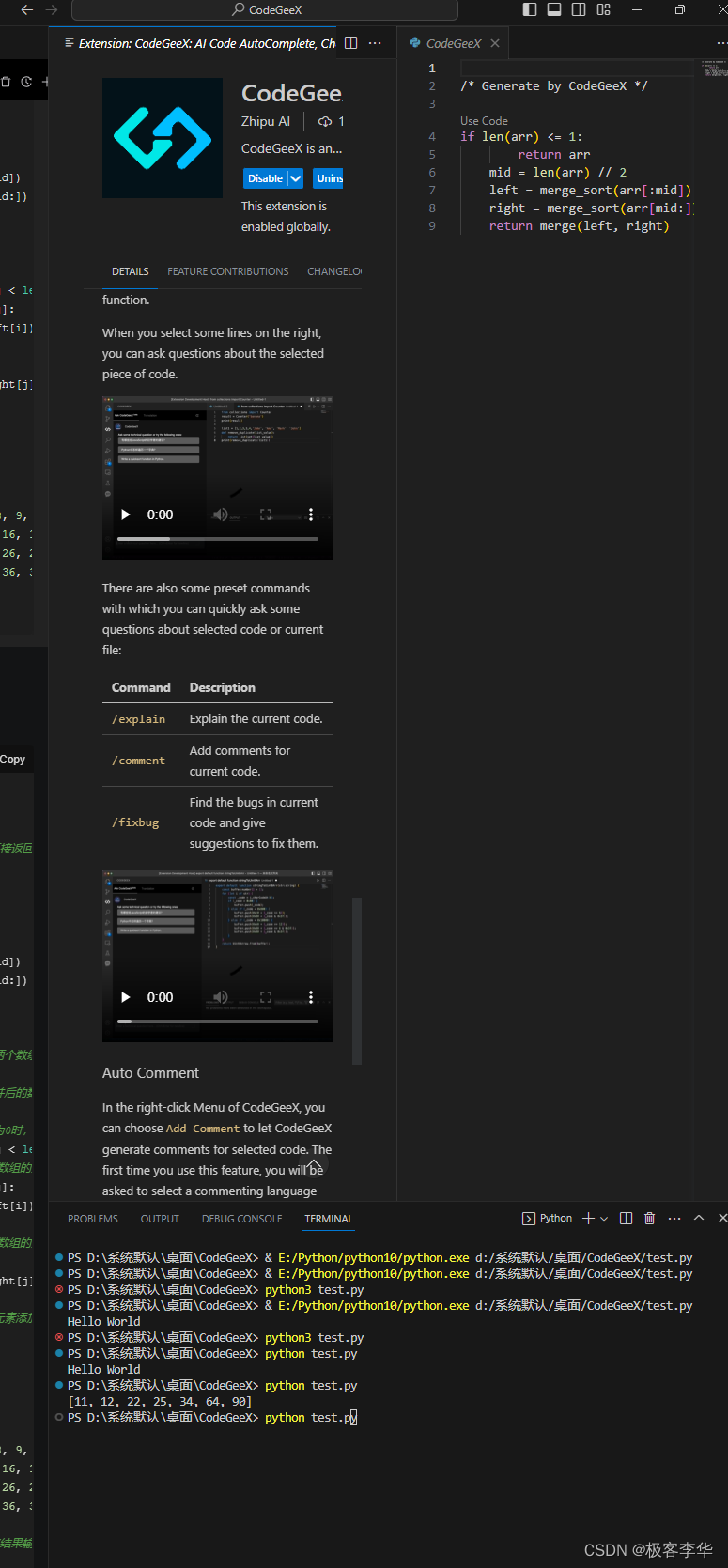
Task: Click the delete icon in the CodeGeeX side panel
Action: [6, 82]
